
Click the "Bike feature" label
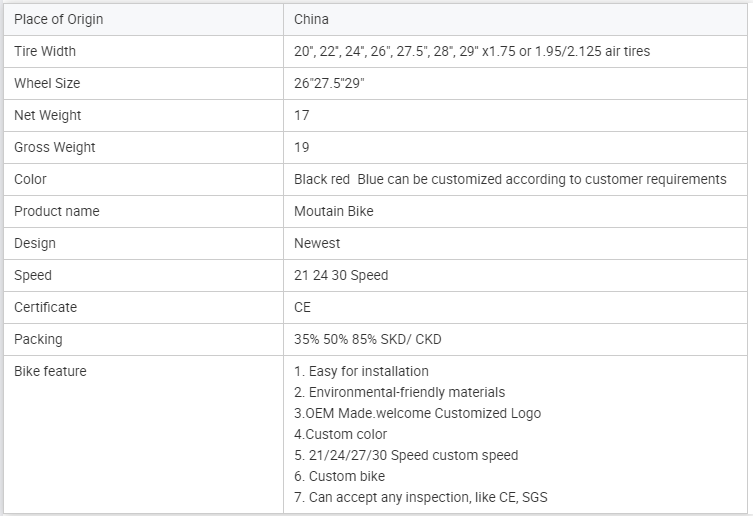click(x=50, y=371)
